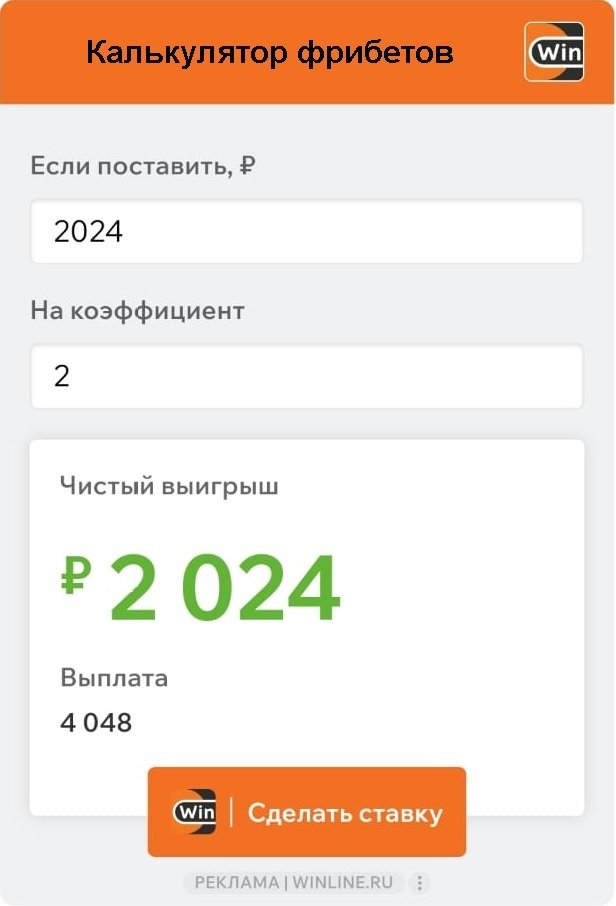This screenshot has height=906, width=616.
Task: Select the green net winnings value 2 024
Action: (x=225, y=587)
